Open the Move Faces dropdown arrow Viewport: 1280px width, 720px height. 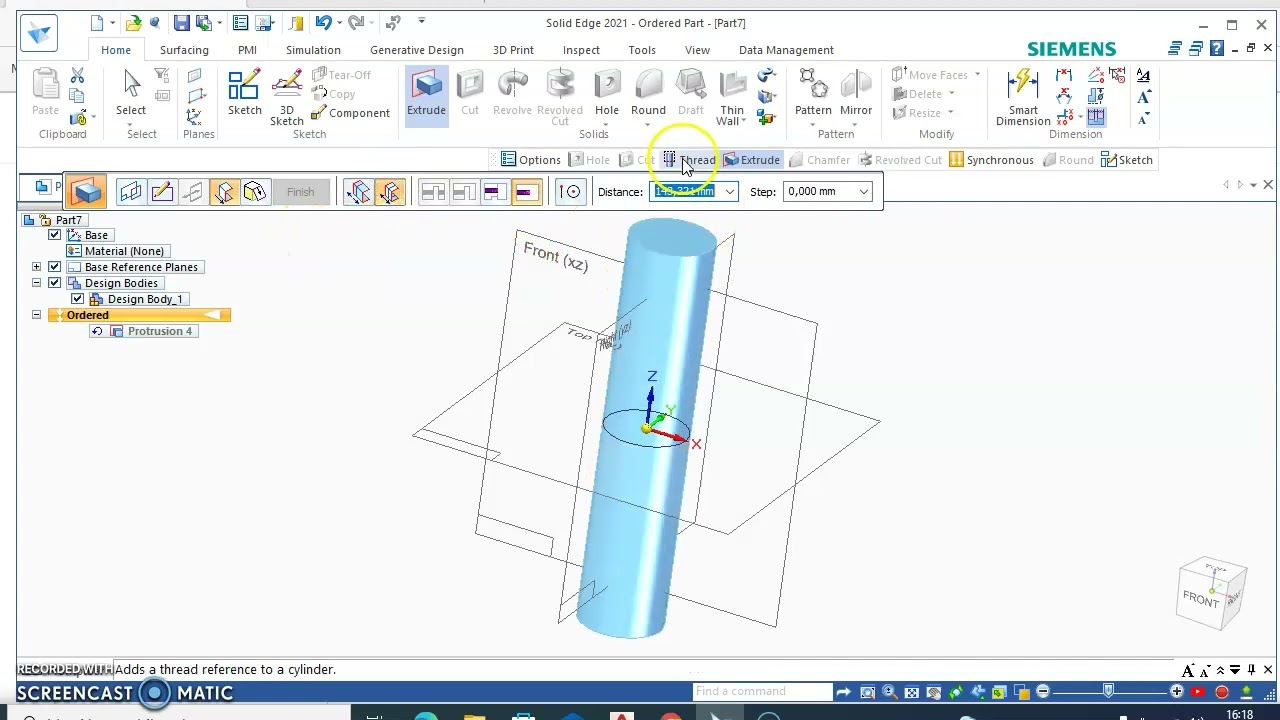[977, 75]
